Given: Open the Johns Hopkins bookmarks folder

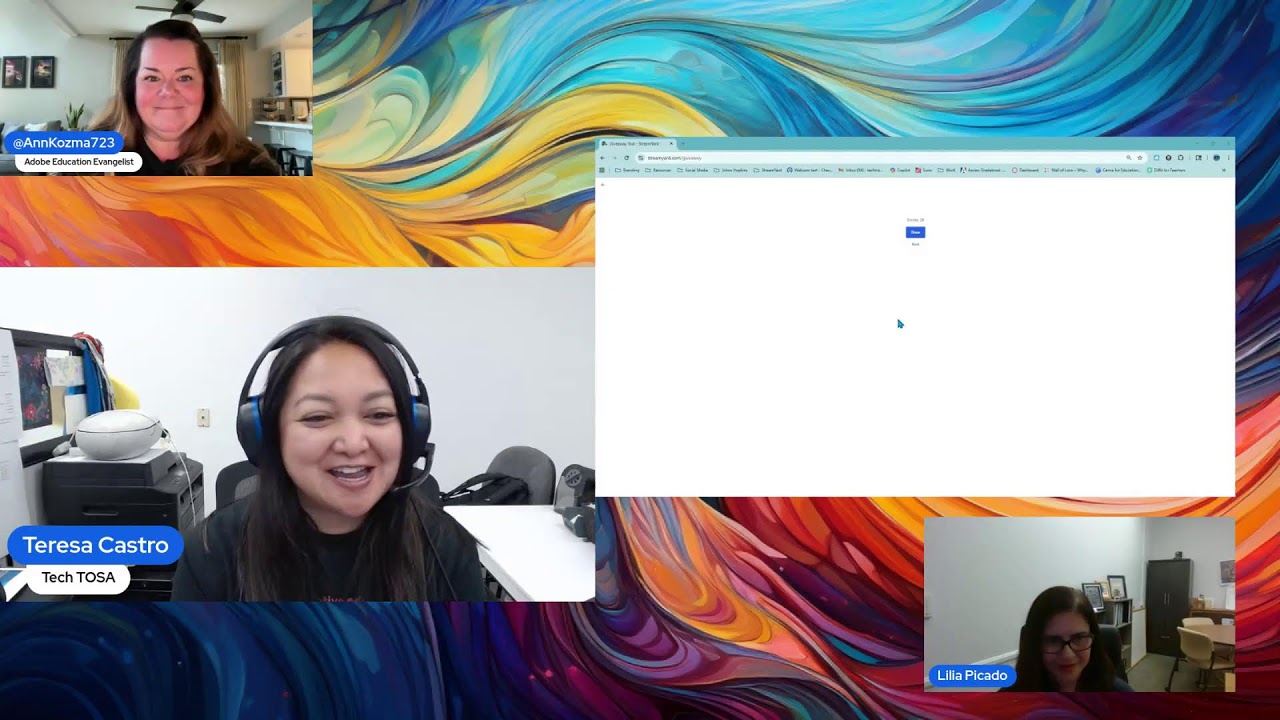Looking at the screenshot, I should click(x=730, y=170).
